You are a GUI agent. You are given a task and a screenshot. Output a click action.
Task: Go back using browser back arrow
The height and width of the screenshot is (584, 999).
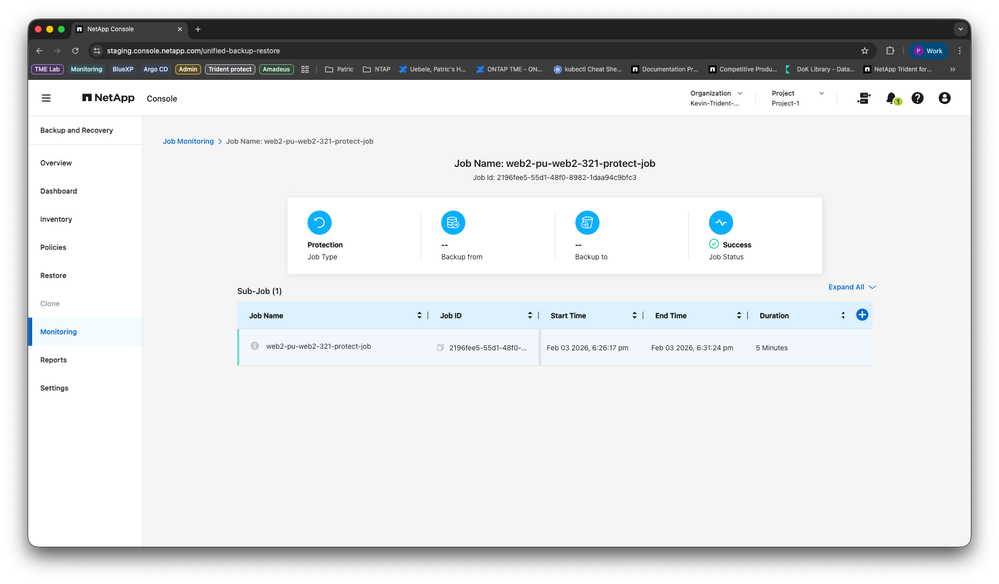point(40,51)
